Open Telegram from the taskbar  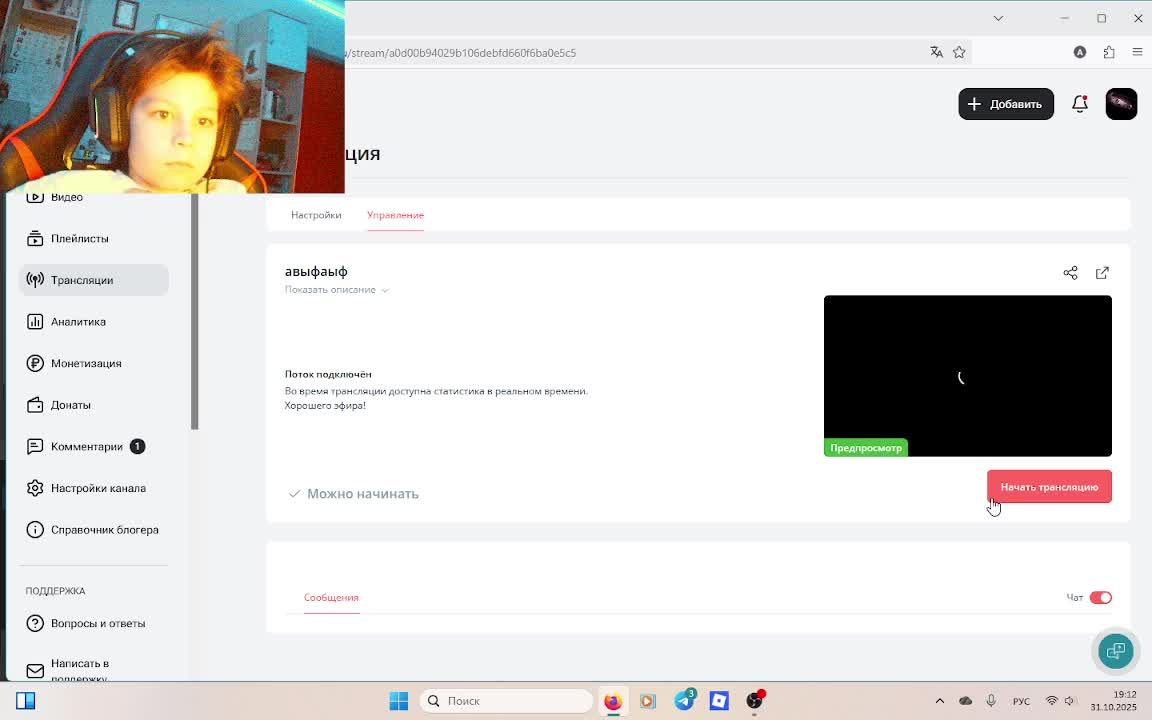(684, 701)
